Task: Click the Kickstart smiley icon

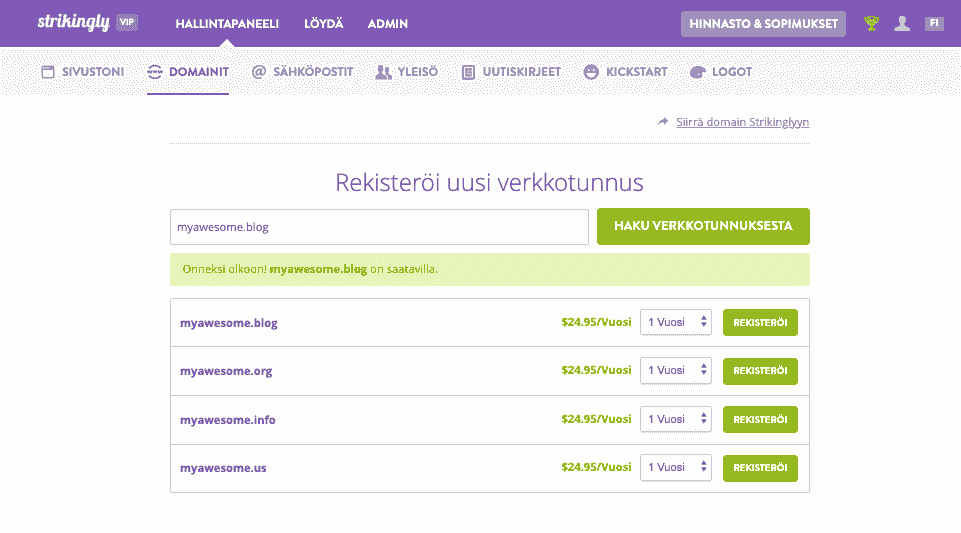Action: [591, 72]
